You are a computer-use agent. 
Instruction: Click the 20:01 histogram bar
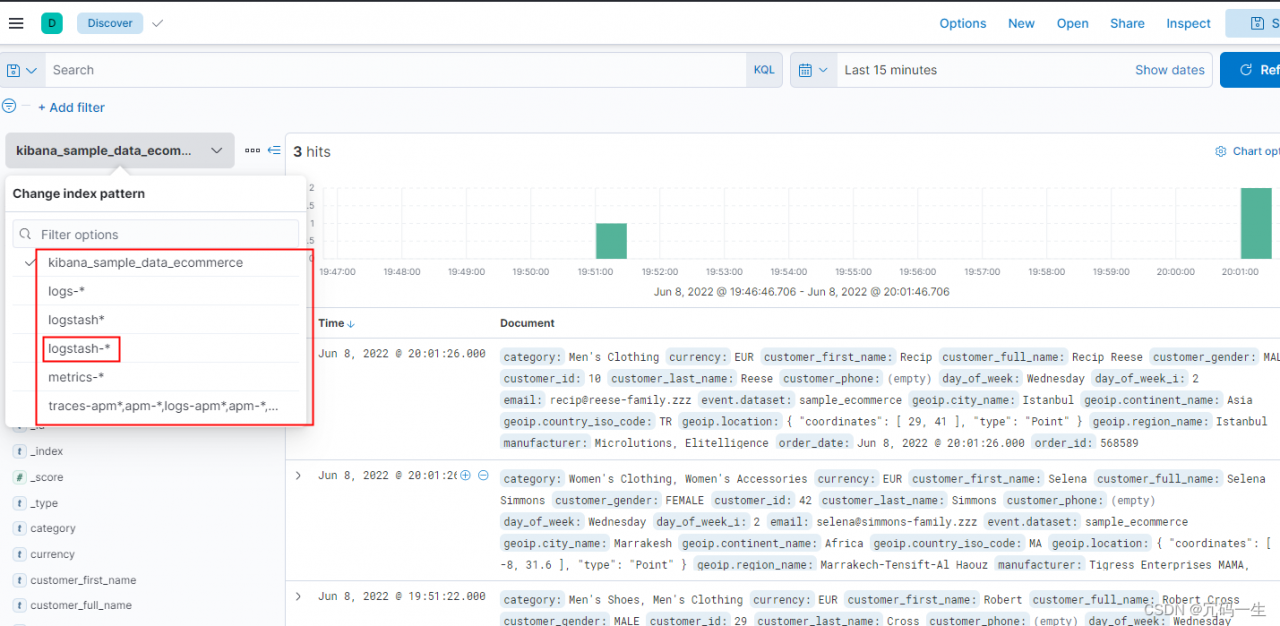[x=1256, y=223]
